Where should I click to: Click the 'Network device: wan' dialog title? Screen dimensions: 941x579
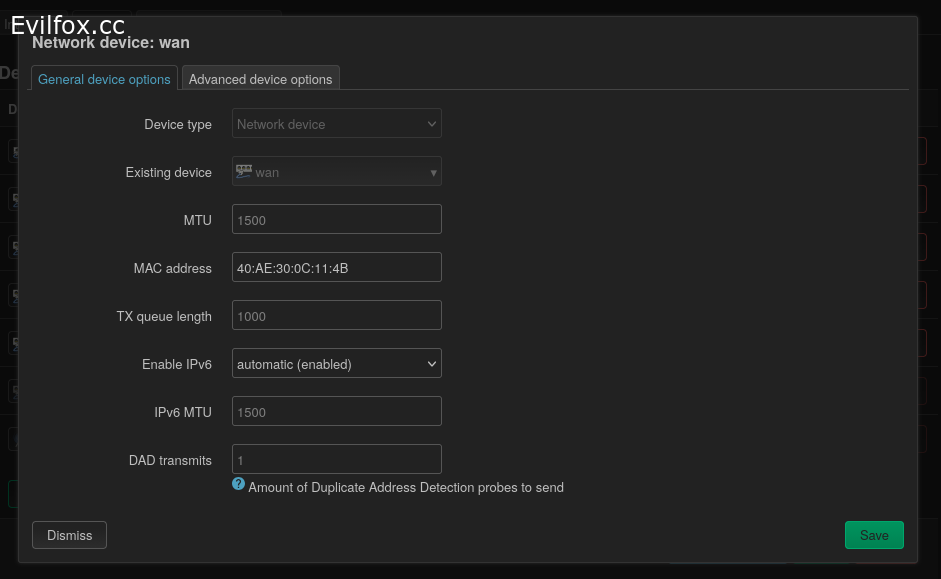click(x=111, y=43)
